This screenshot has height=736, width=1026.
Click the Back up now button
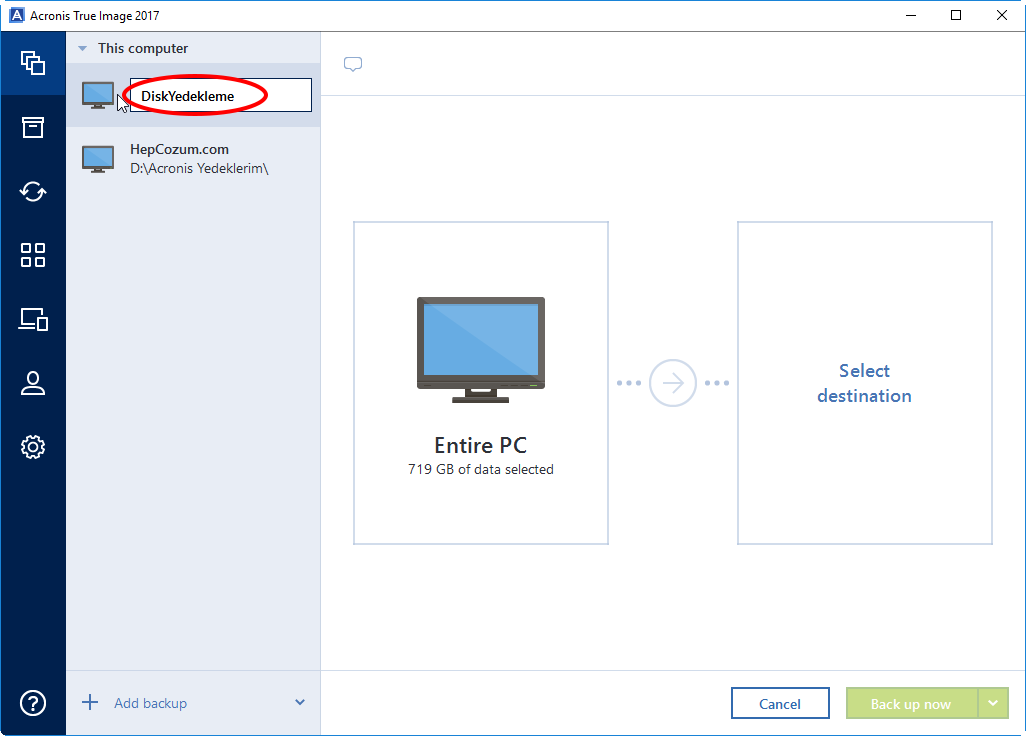click(x=911, y=703)
